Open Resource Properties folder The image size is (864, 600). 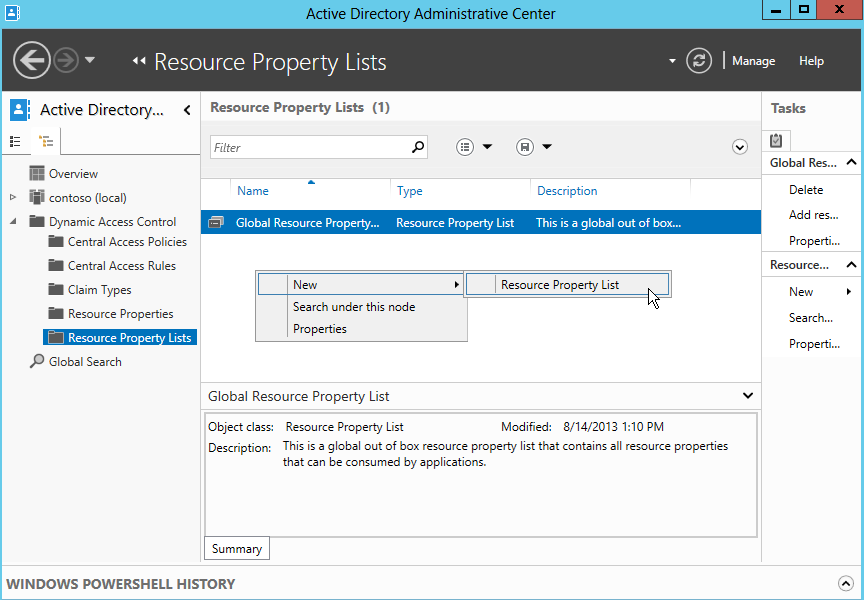[x=121, y=313]
